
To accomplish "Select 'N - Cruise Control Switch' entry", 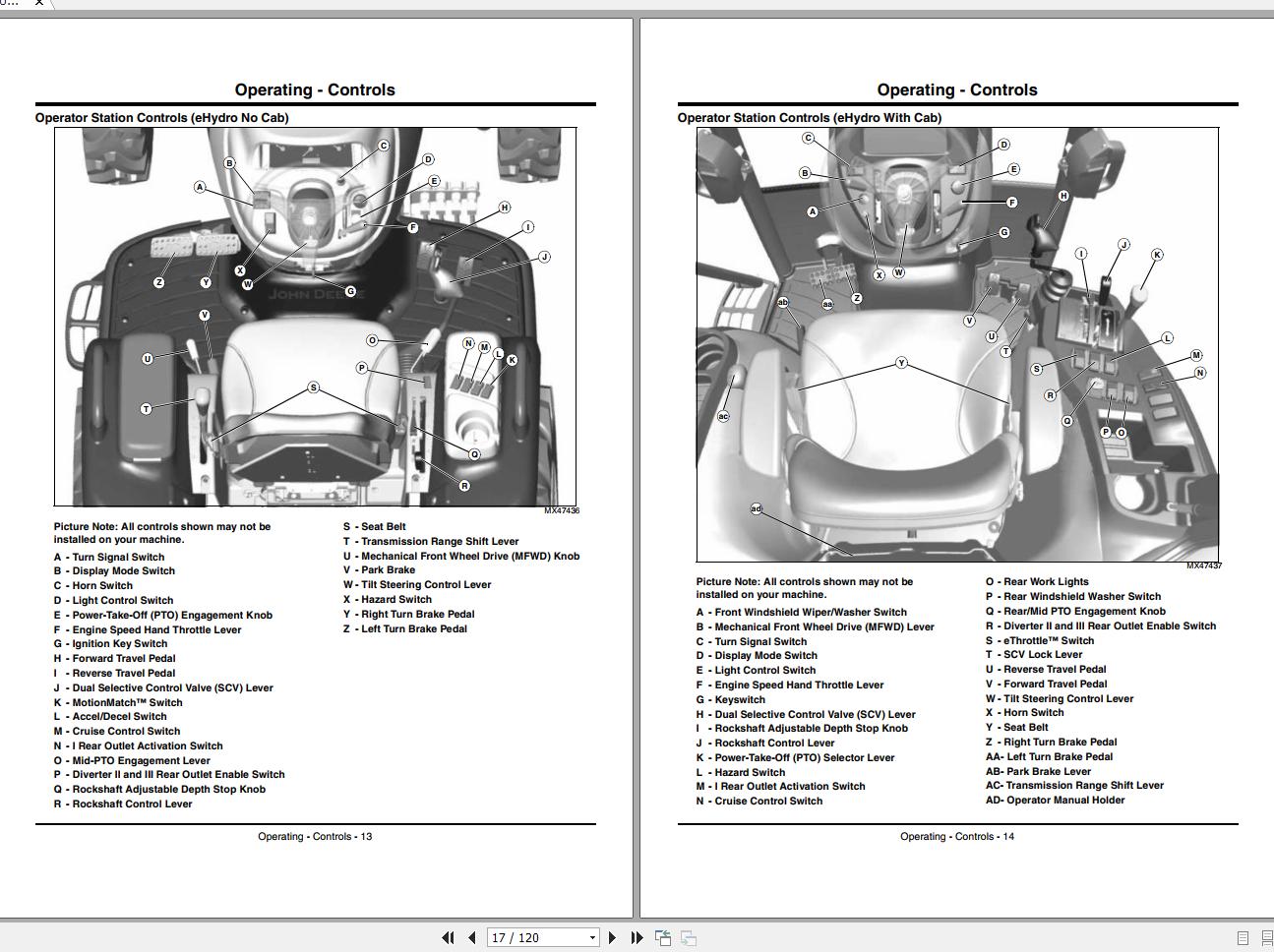I will [759, 802].
